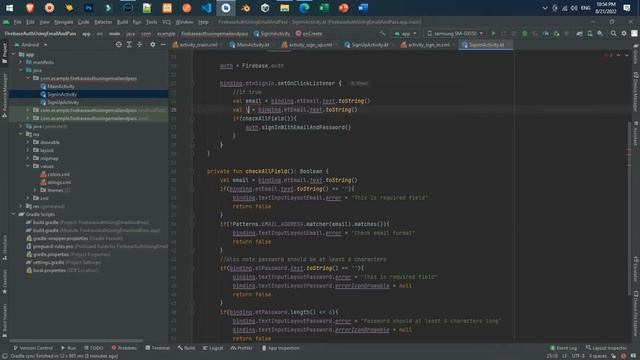640x360 pixels.
Task: Click the editor vertical scrollbar
Action: pos(629,208)
